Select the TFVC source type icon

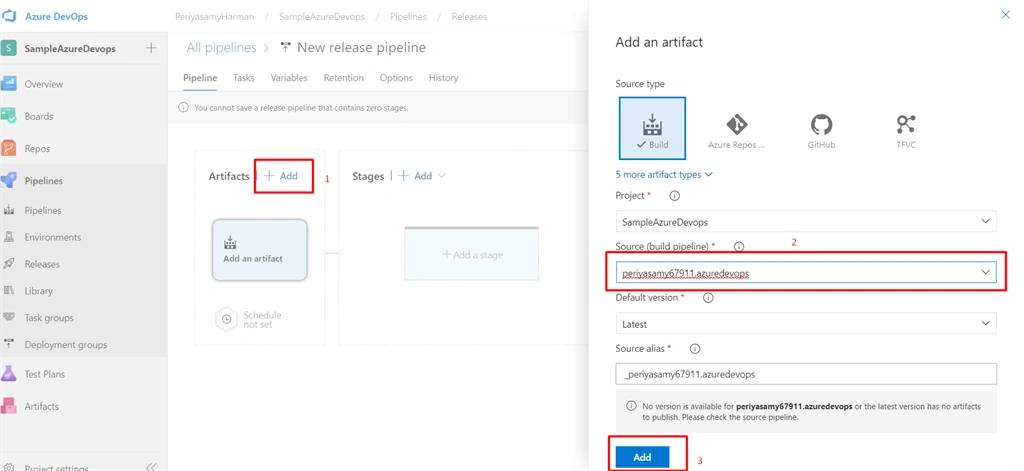click(x=906, y=124)
